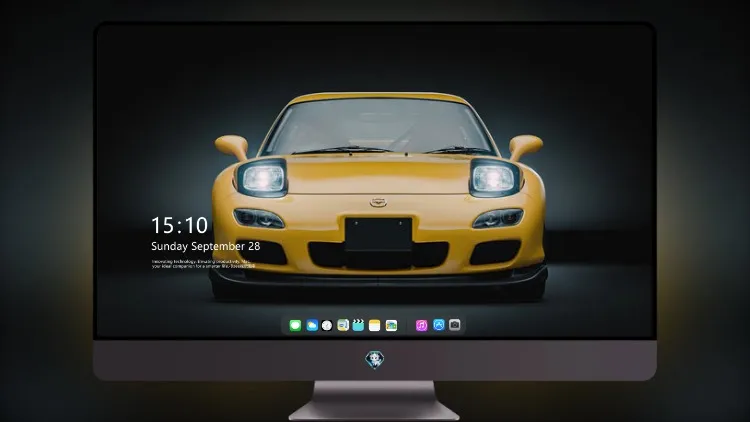This screenshot has width=750, height=422.
Task: Open the Maps app in the dock
Action: [343, 325]
